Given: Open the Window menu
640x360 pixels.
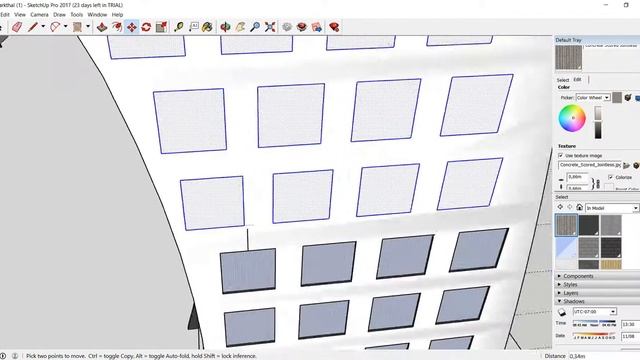Looking at the screenshot, I should pyautogui.click(x=97, y=15).
